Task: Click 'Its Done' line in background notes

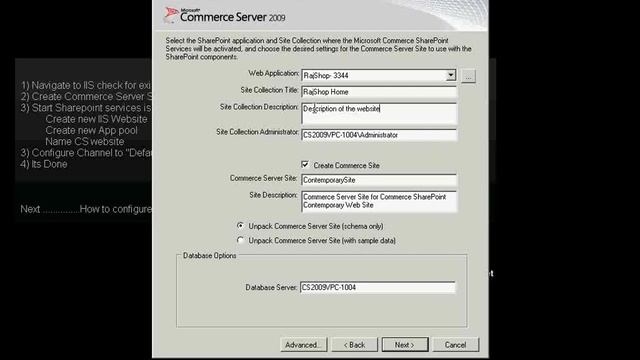Action: pos(44,164)
